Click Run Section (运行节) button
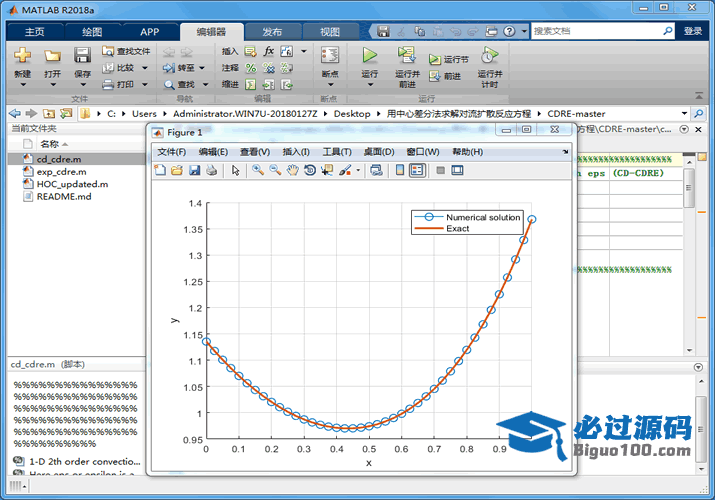This screenshot has width=715, height=500. 449,59
